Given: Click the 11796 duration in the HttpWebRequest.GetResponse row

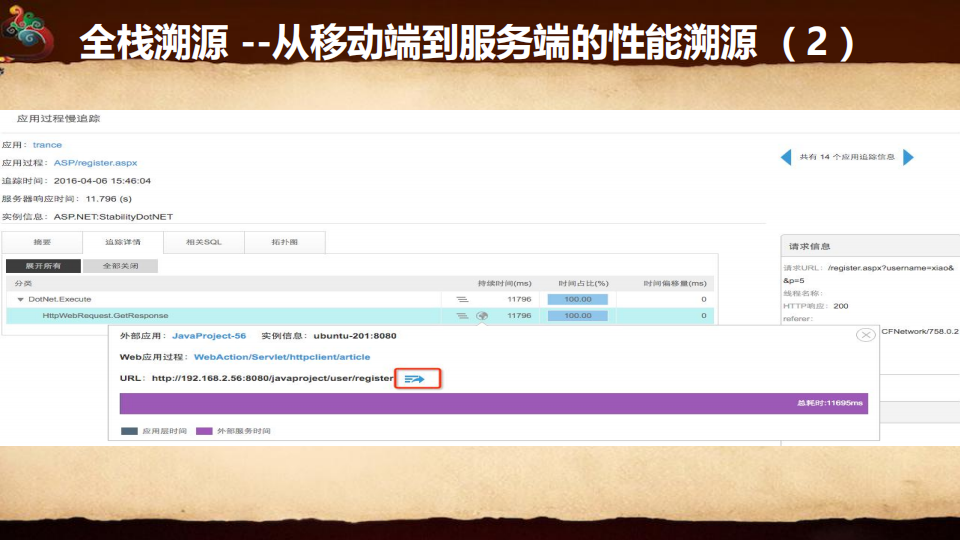Looking at the screenshot, I should 519,316.
